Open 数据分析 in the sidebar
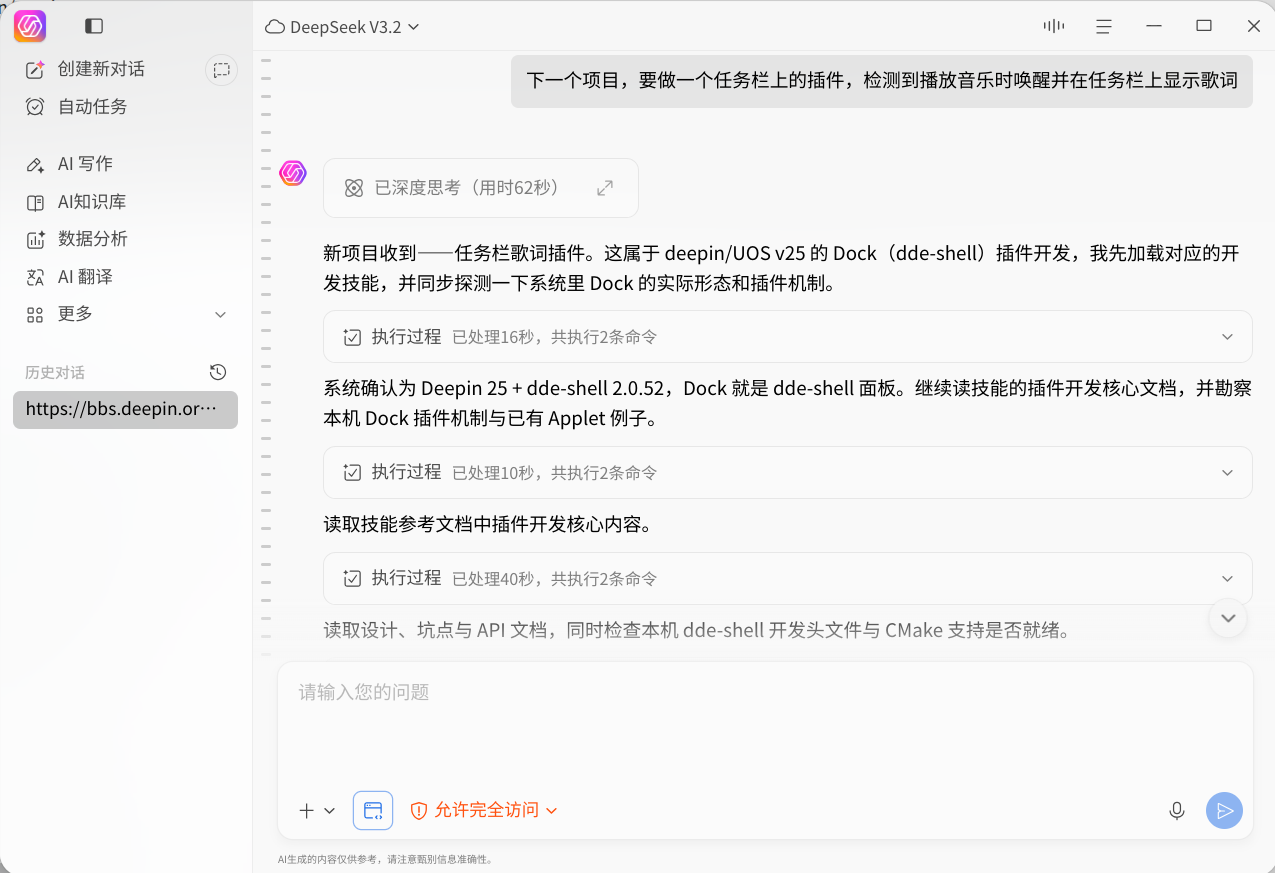This screenshot has height=873, width=1275. (x=76, y=239)
